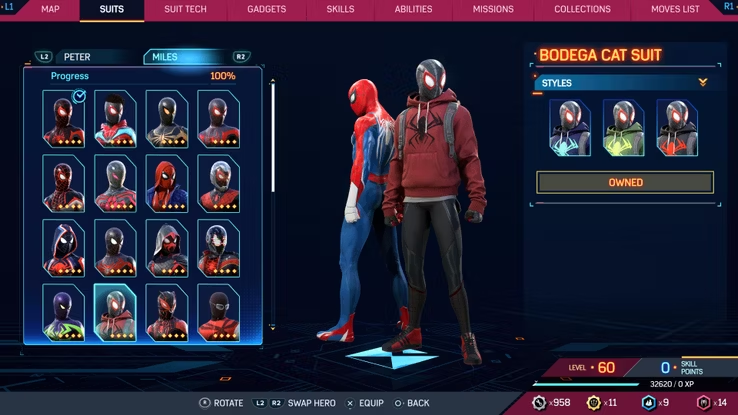Image resolution: width=738 pixels, height=415 pixels.
Task: Click the suit list vertical scrollbar
Action: [x=274, y=140]
